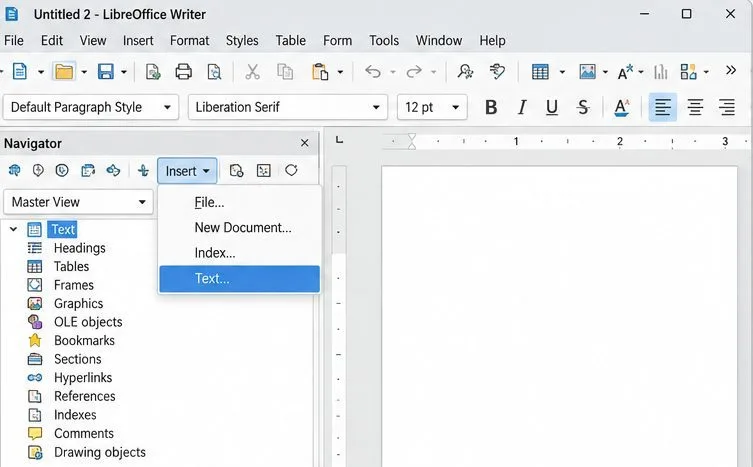Click the Export as PDF icon
The width and height of the screenshot is (753, 467).
(153, 72)
